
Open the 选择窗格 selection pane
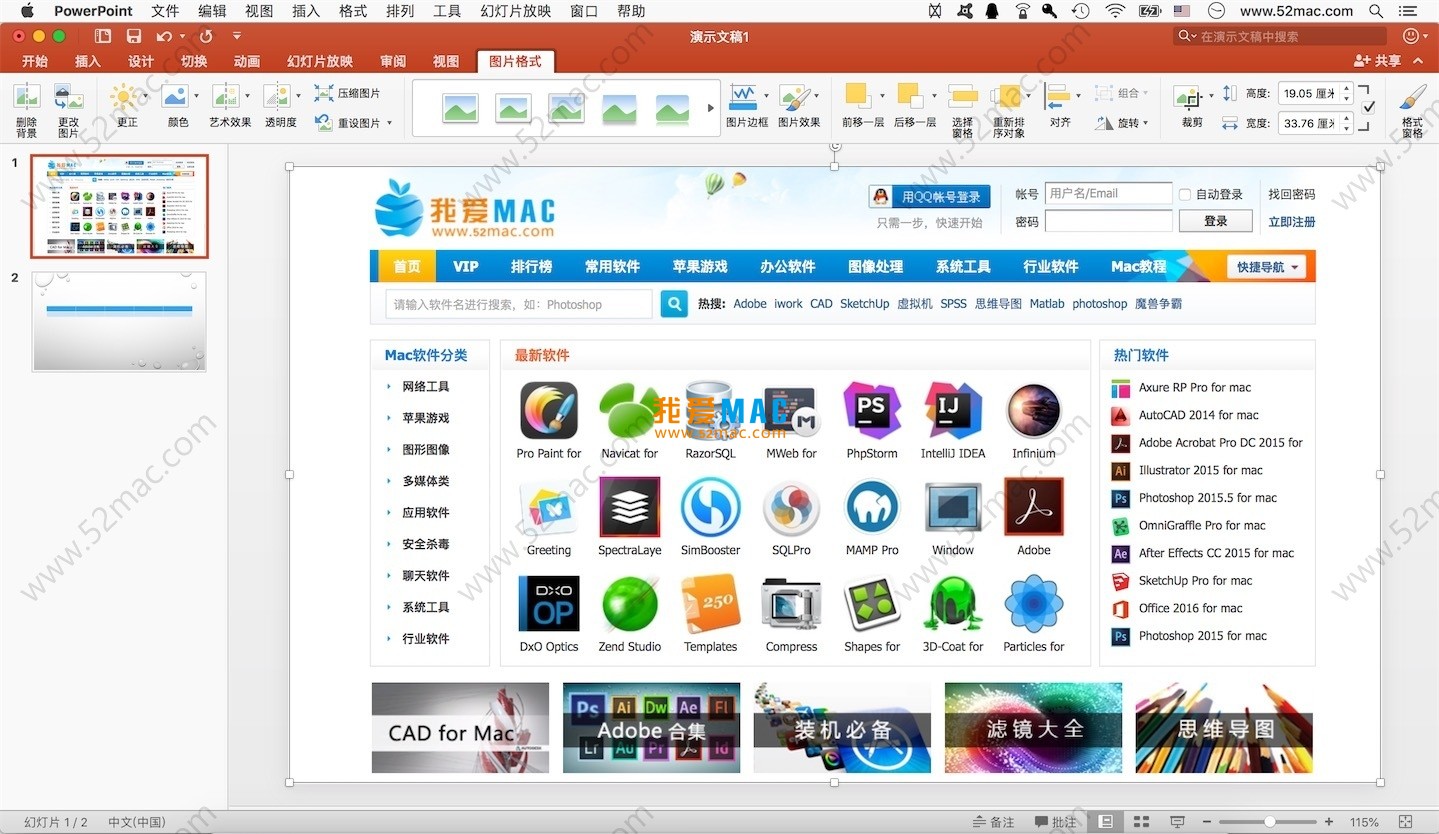click(963, 98)
